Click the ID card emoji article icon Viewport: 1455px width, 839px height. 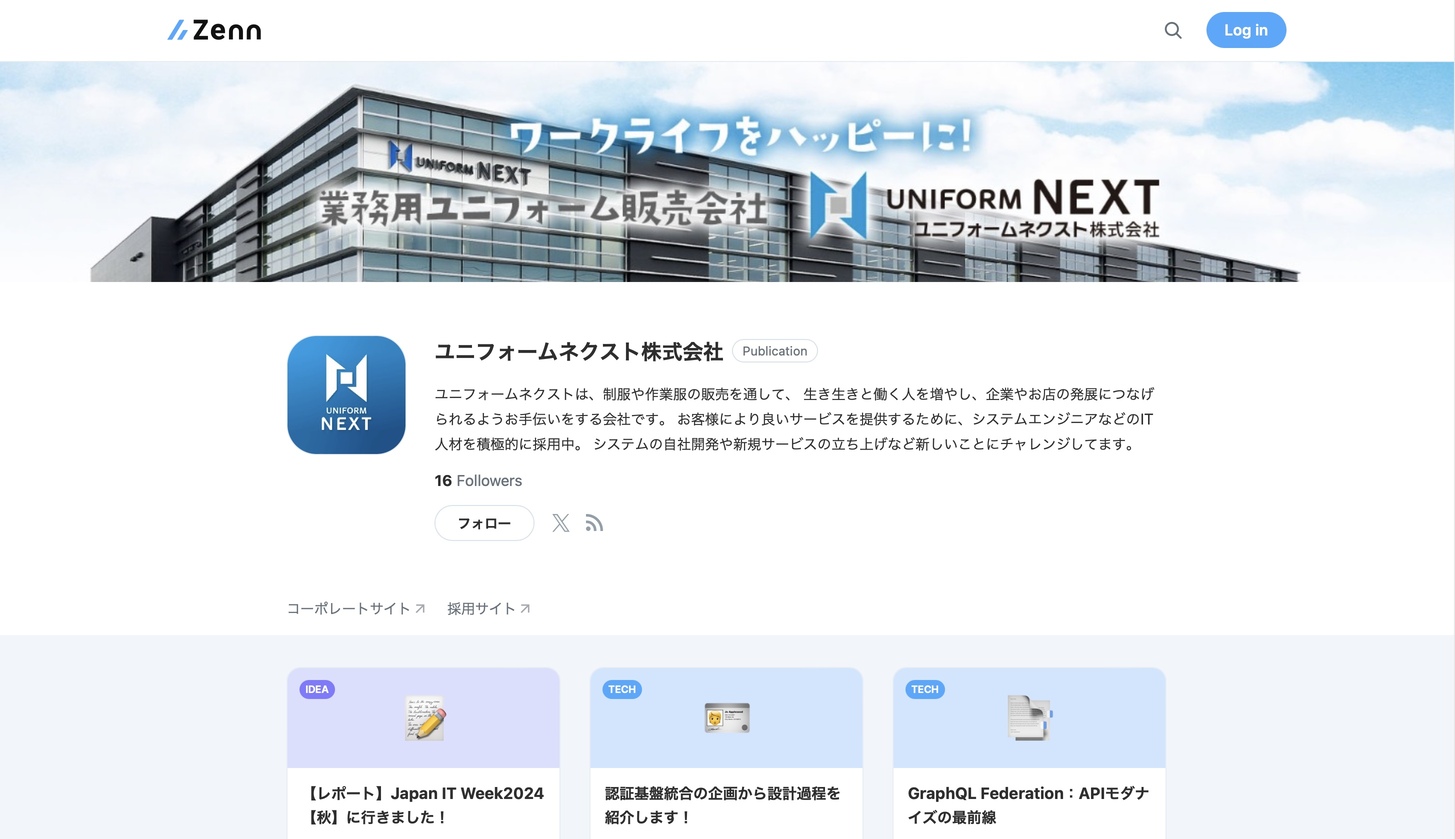[x=727, y=718]
